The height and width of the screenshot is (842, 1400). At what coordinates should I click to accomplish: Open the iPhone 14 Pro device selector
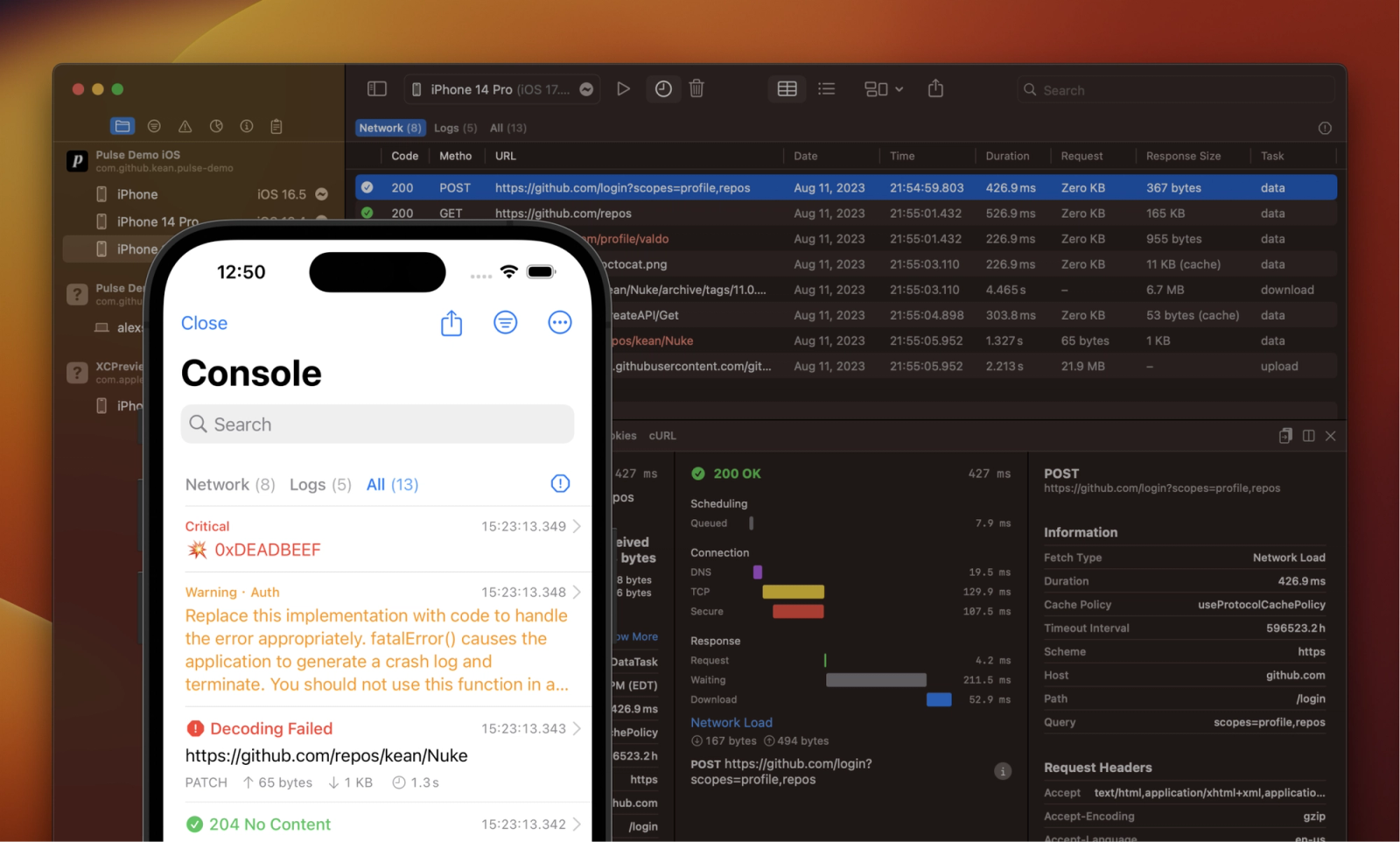502,89
